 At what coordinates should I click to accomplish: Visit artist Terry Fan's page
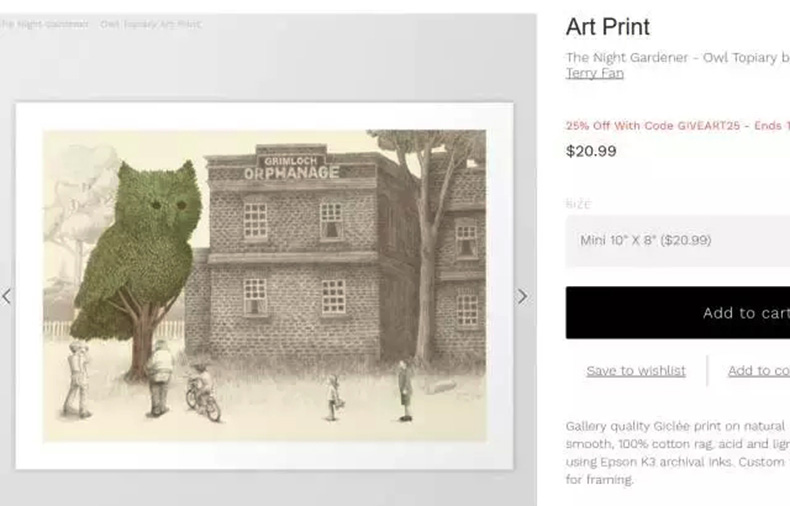[595, 74]
